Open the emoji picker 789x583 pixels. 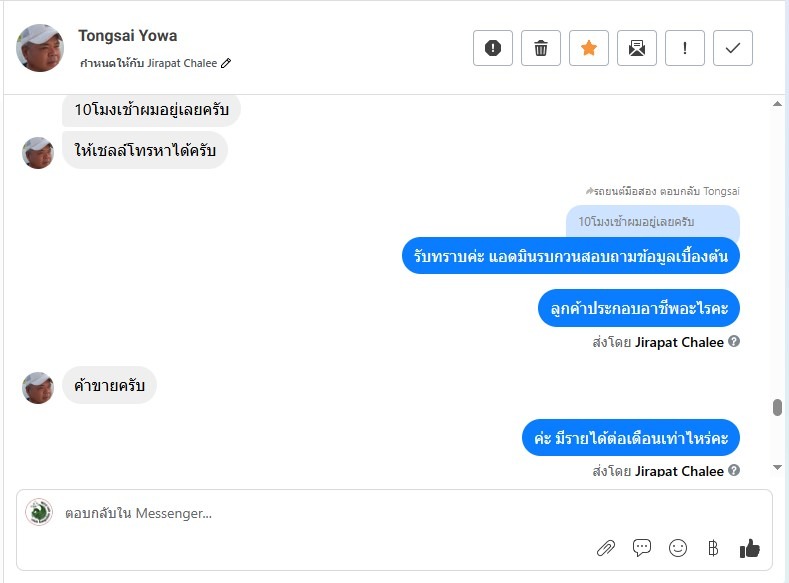point(678,547)
